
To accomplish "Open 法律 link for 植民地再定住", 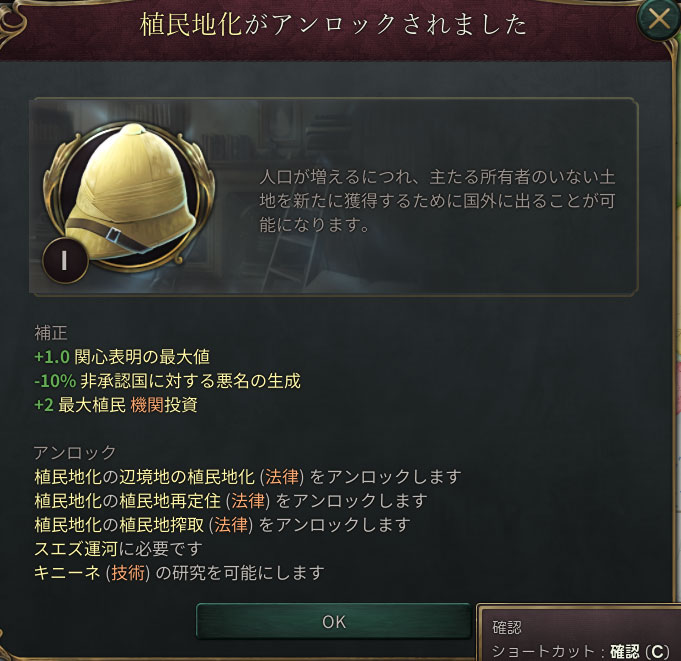I will point(248,500).
